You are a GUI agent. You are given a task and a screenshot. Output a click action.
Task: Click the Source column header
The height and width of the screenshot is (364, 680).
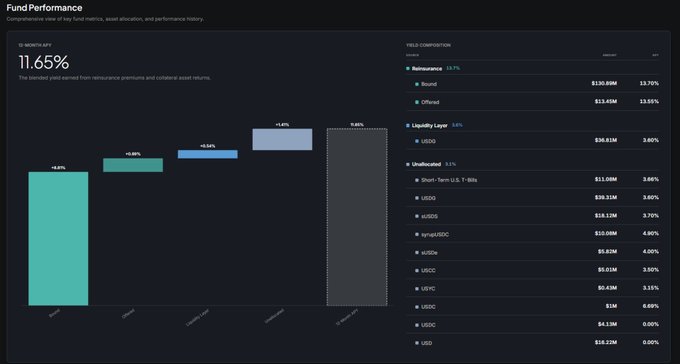[x=412, y=55]
